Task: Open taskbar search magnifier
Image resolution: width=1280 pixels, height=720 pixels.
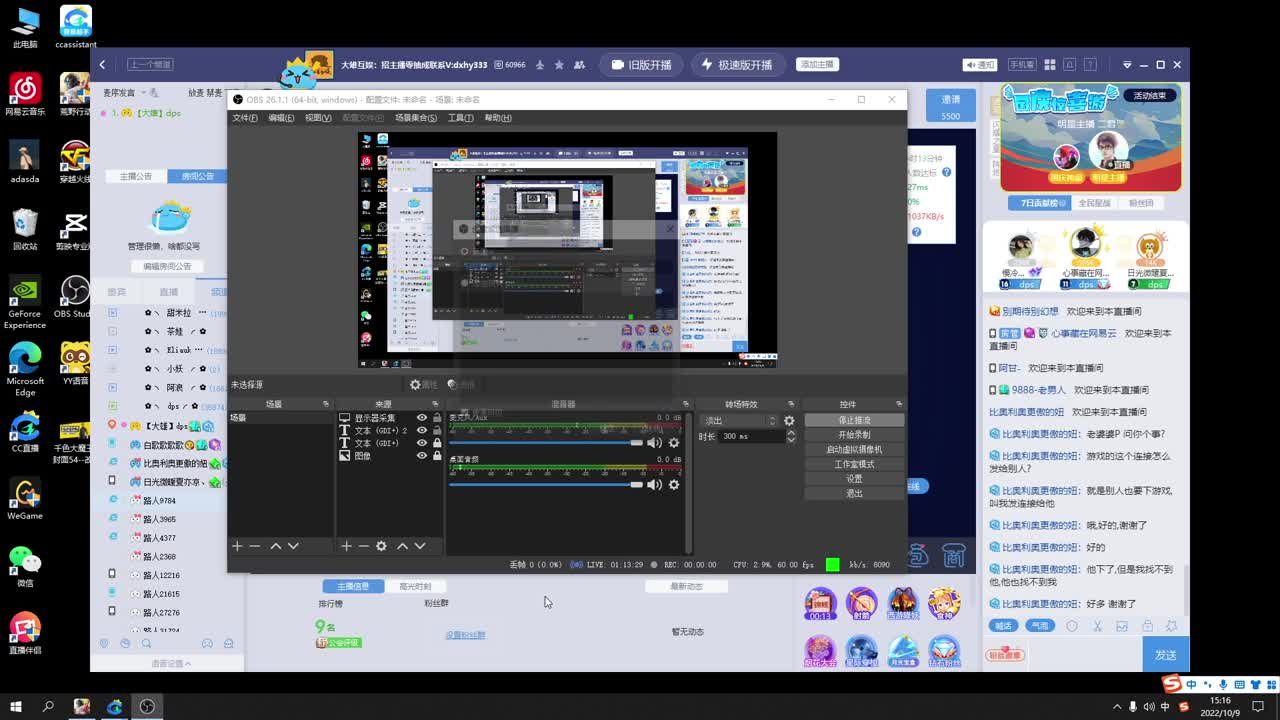Action: click(48, 706)
